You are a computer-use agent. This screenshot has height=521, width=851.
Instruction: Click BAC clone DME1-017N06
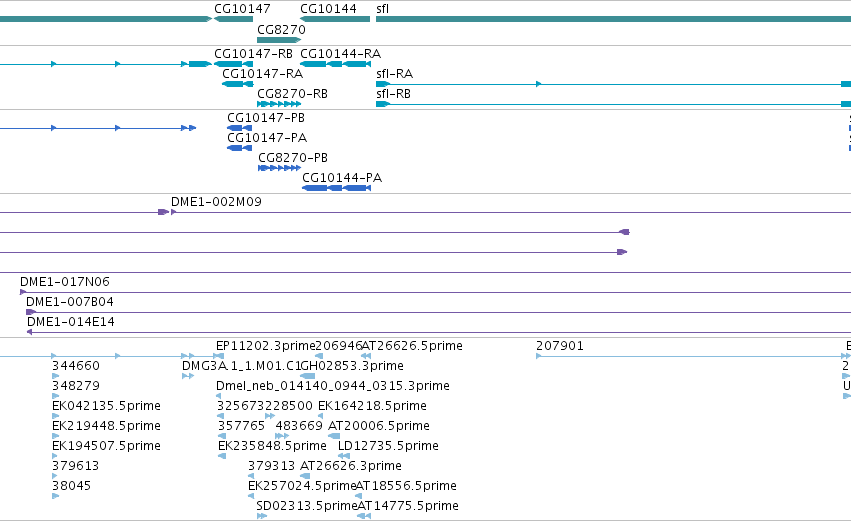tap(65, 282)
